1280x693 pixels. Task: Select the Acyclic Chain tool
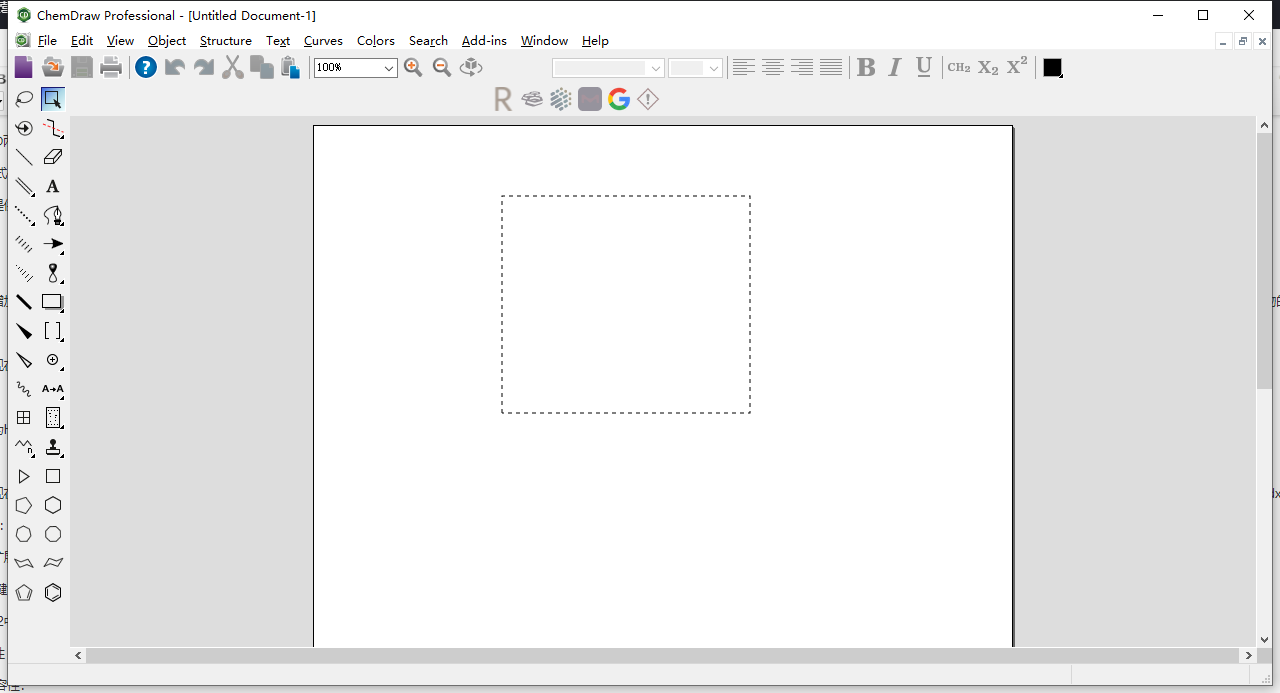pyautogui.click(x=24, y=447)
